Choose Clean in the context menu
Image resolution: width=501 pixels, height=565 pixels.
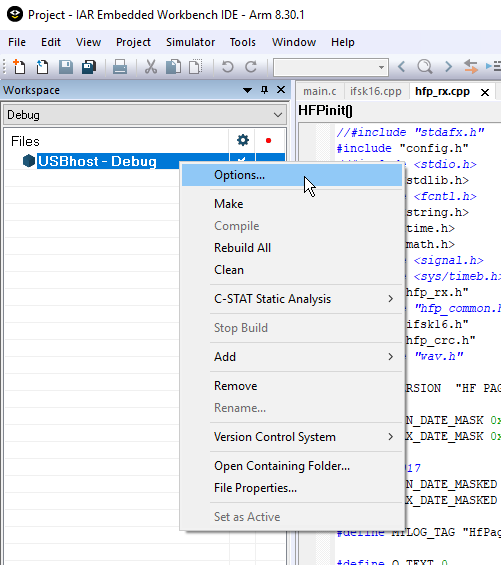click(x=292, y=270)
